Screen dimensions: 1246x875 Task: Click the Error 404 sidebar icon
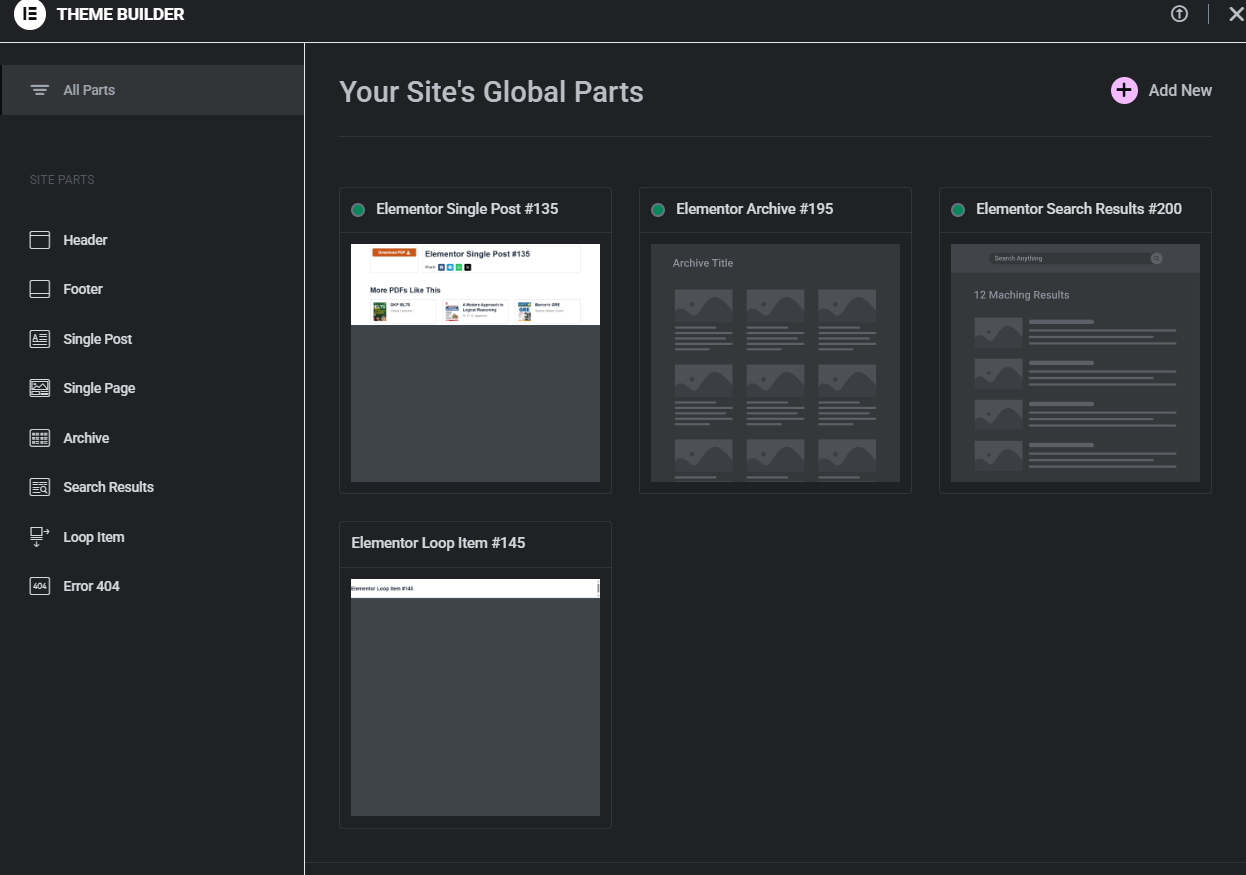click(40, 586)
